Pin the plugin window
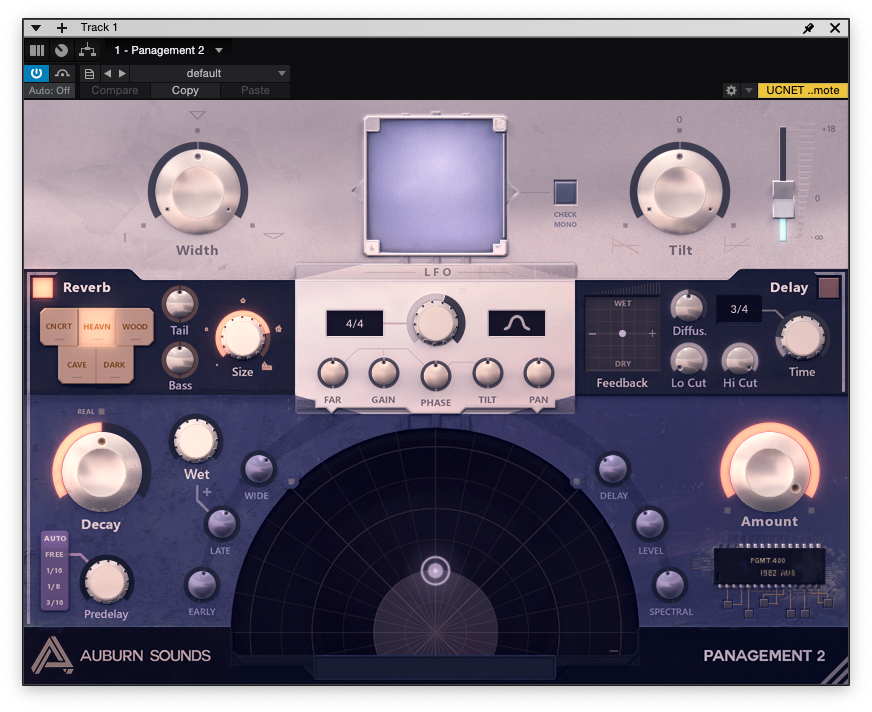 tap(809, 28)
